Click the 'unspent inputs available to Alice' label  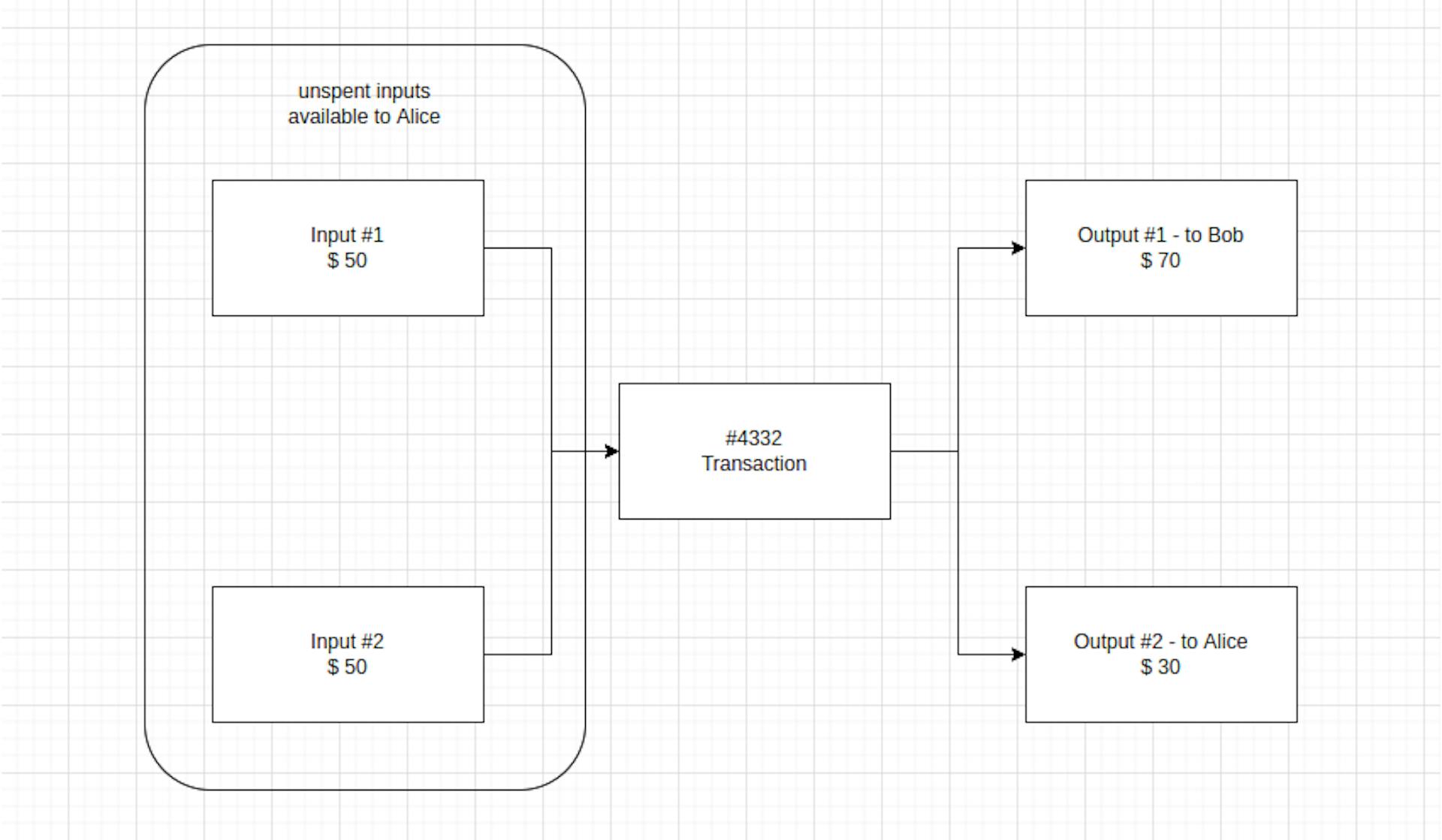click(364, 104)
